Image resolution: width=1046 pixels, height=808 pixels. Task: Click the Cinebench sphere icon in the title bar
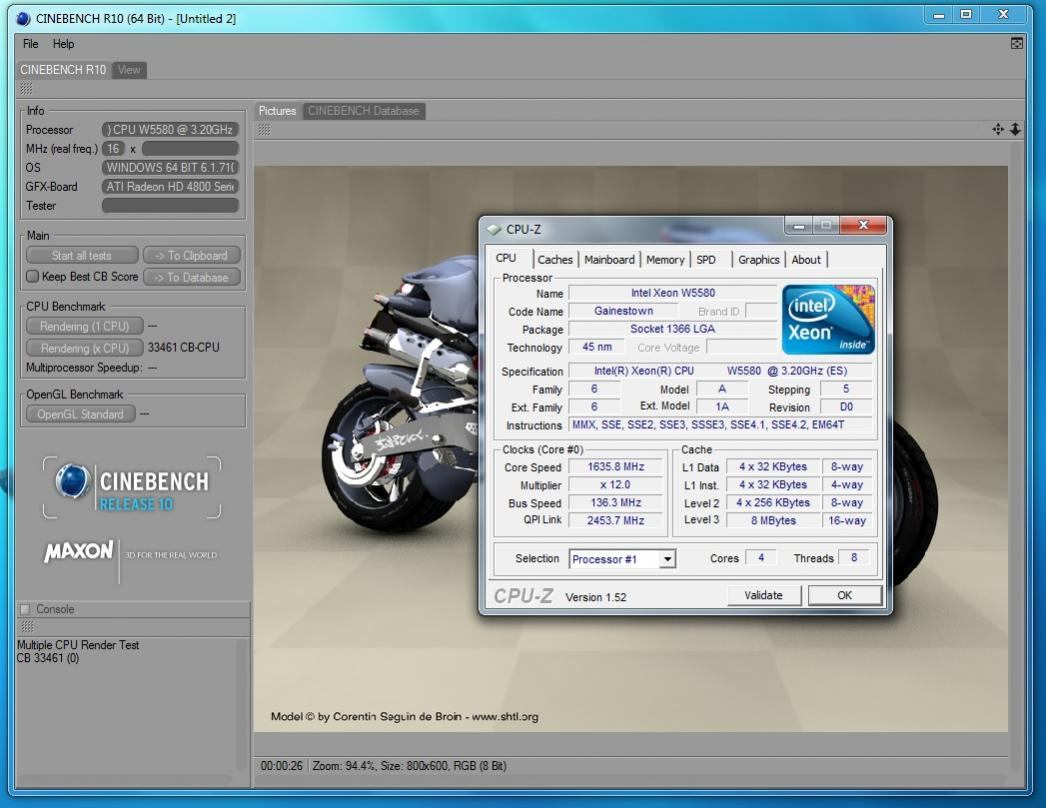click(23, 18)
